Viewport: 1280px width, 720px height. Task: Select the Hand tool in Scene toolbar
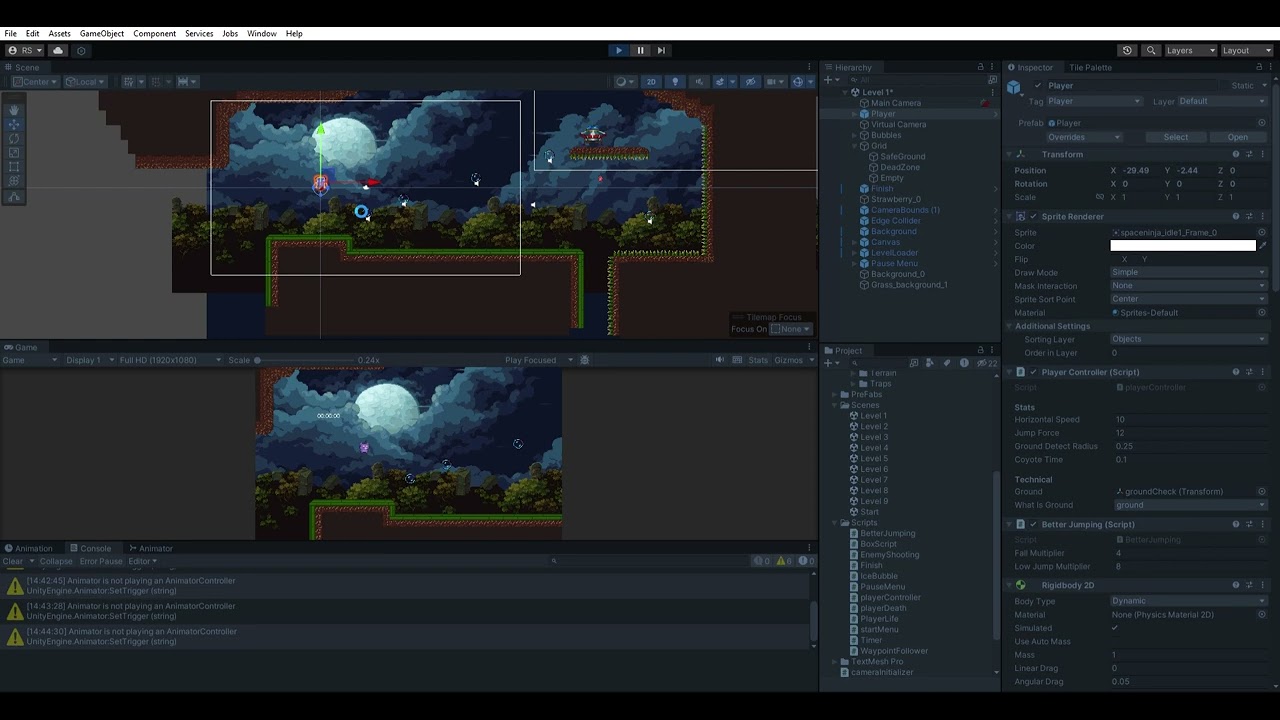14,110
